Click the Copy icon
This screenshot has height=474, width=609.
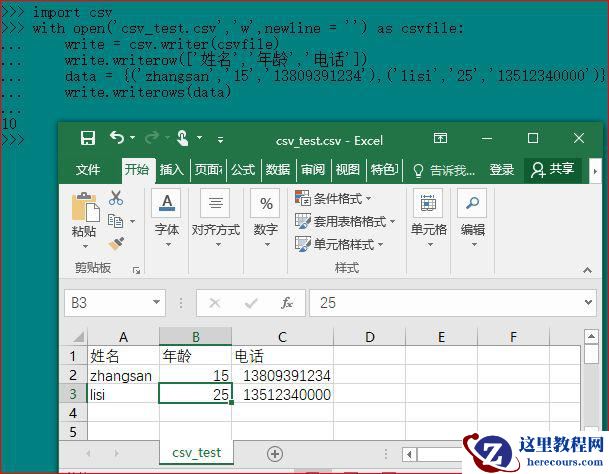tap(115, 221)
